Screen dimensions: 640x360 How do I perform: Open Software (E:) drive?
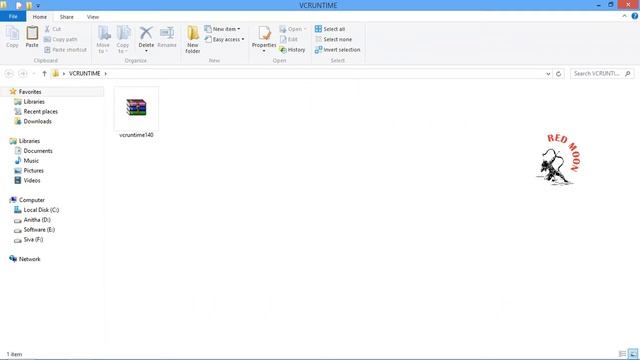click(x=39, y=229)
